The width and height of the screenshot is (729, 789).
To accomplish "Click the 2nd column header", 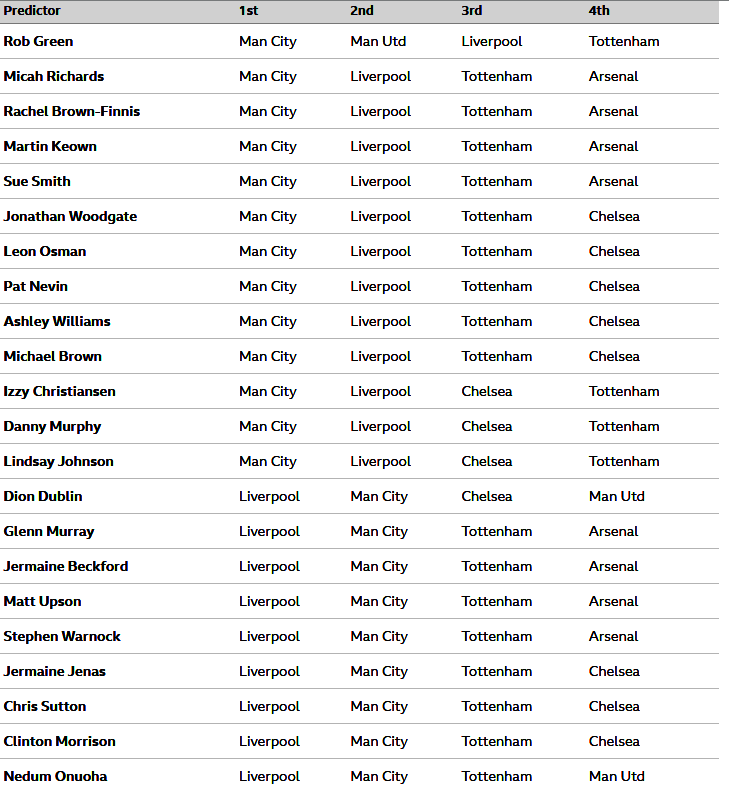I will [x=362, y=11].
